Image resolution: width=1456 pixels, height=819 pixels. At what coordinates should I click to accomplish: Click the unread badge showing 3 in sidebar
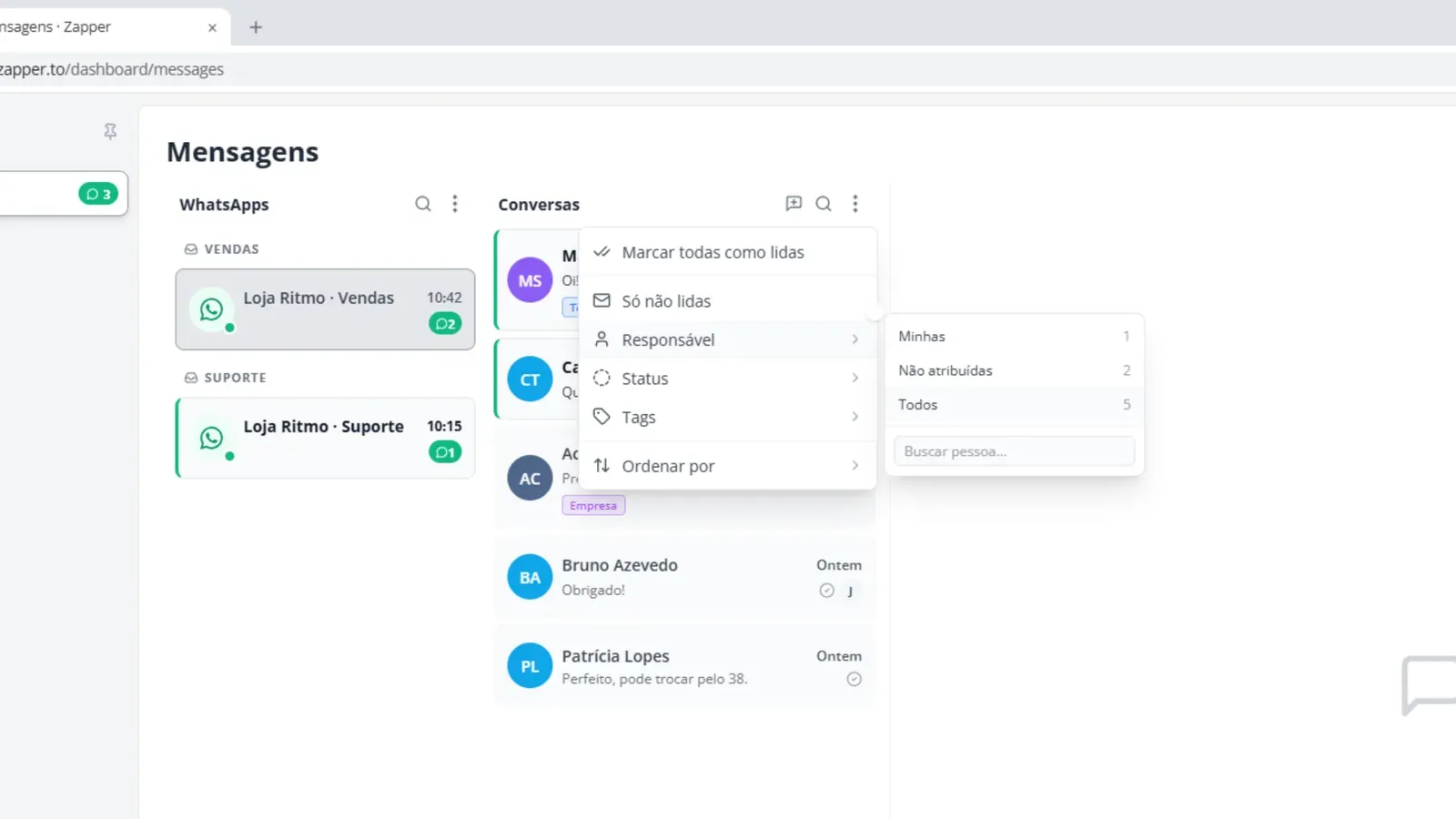coord(98,194)
